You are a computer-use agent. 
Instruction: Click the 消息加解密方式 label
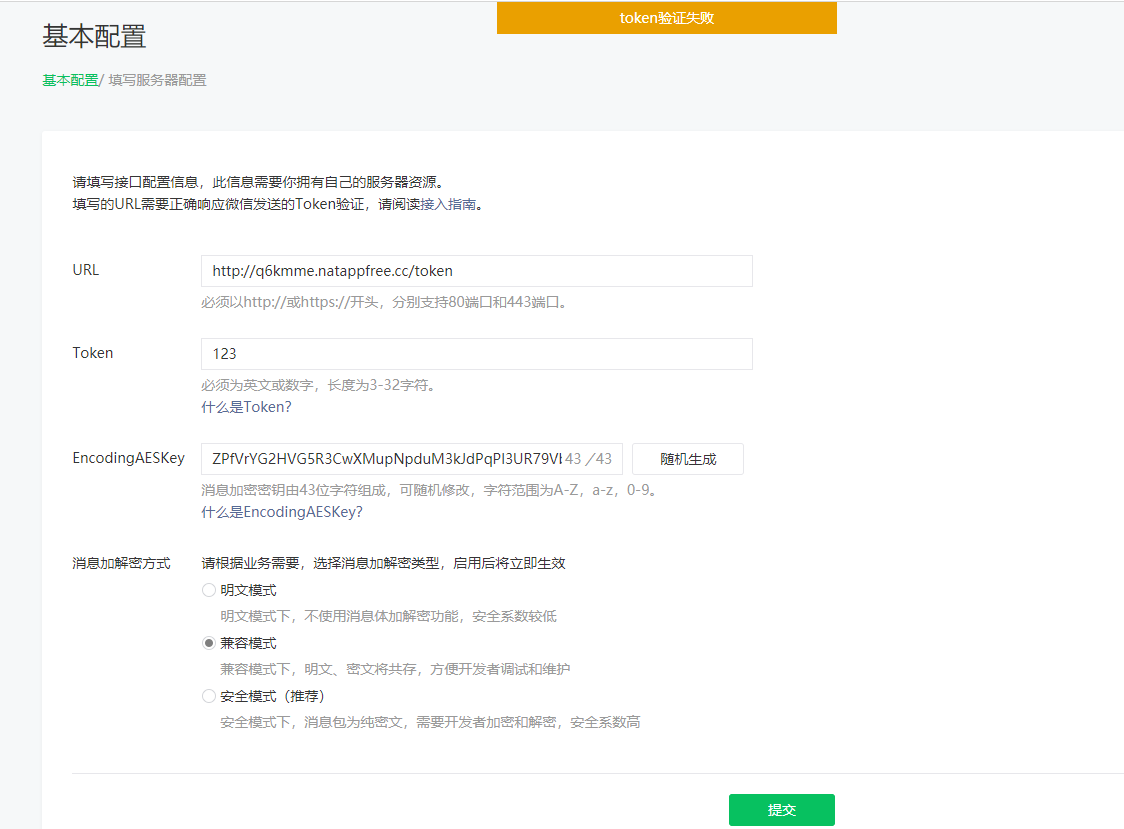coord(121,564)
